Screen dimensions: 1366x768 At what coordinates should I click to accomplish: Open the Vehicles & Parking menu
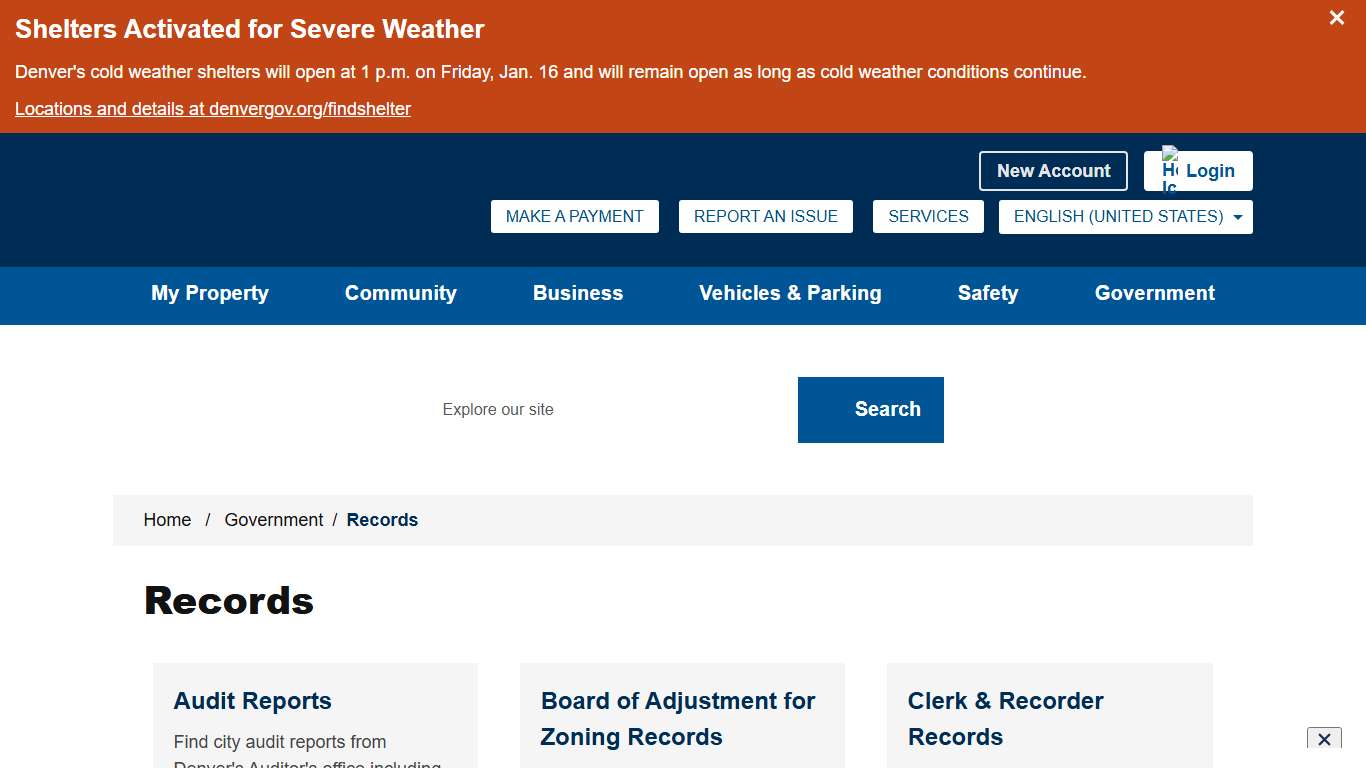[x=790, y=293]
